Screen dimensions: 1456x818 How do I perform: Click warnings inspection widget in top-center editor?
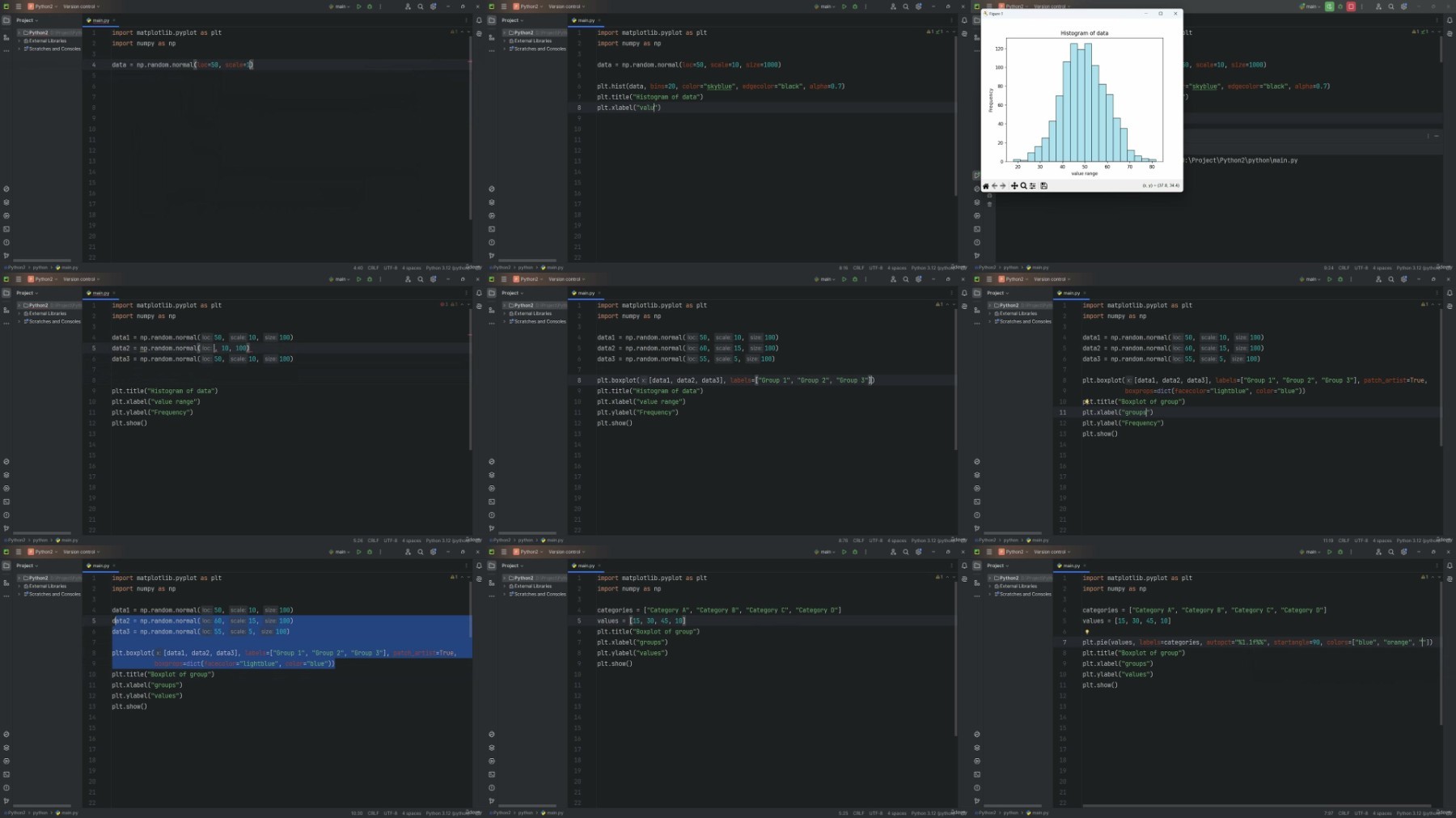click(x=933, y=32)
